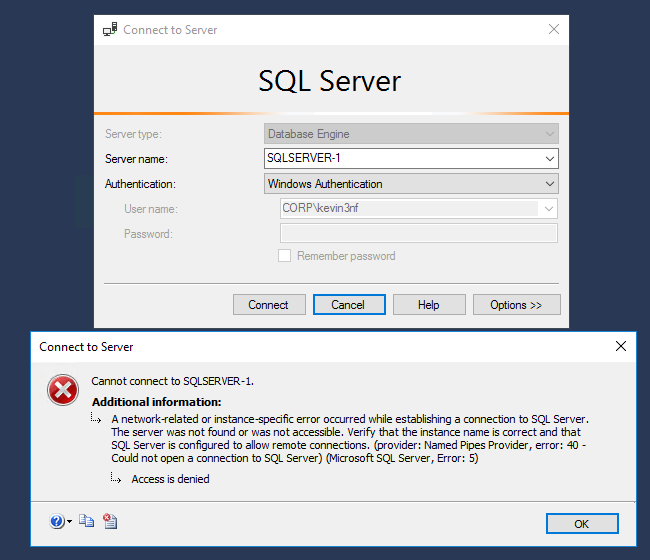650x560 pixels.
Task: Open the Server type dropdown
Action: [x=411, y=134]
